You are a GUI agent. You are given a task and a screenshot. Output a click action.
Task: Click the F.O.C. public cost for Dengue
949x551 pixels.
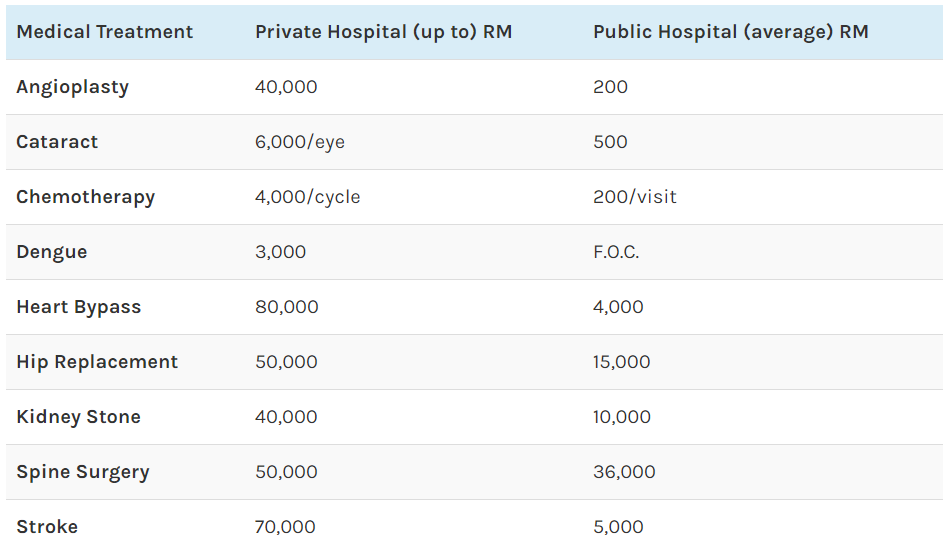coord(616,252)
